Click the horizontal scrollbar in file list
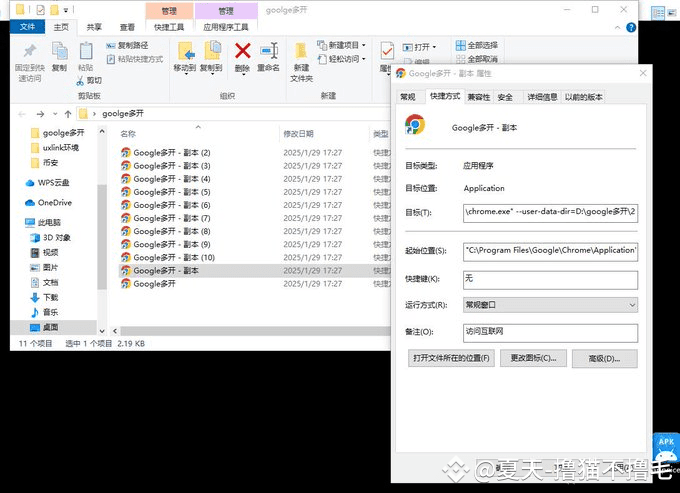 tap(255, 331)
